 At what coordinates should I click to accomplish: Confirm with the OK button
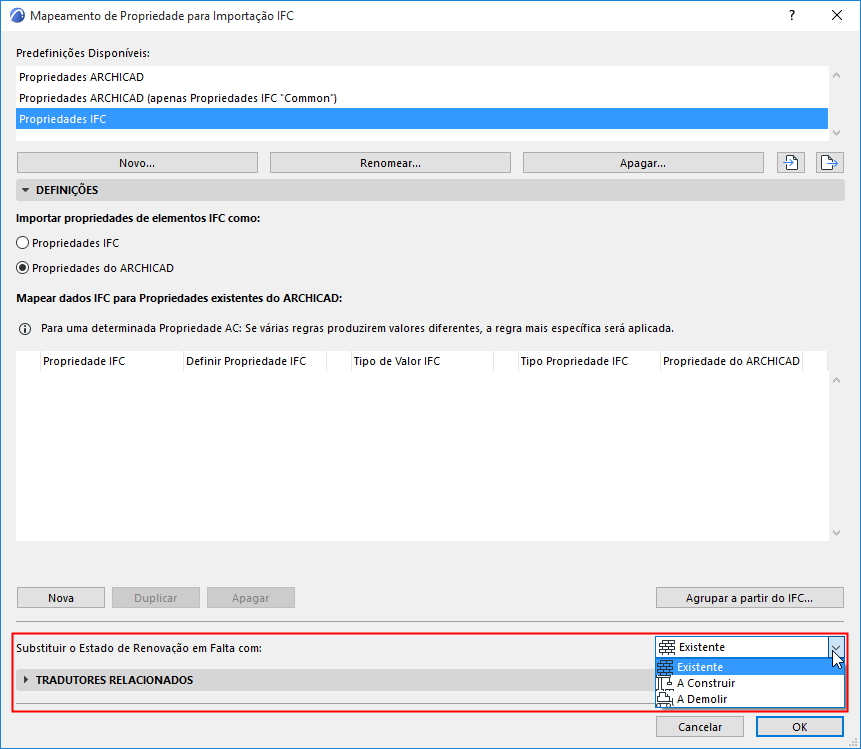pyautogui.click(x=800, y=726)
